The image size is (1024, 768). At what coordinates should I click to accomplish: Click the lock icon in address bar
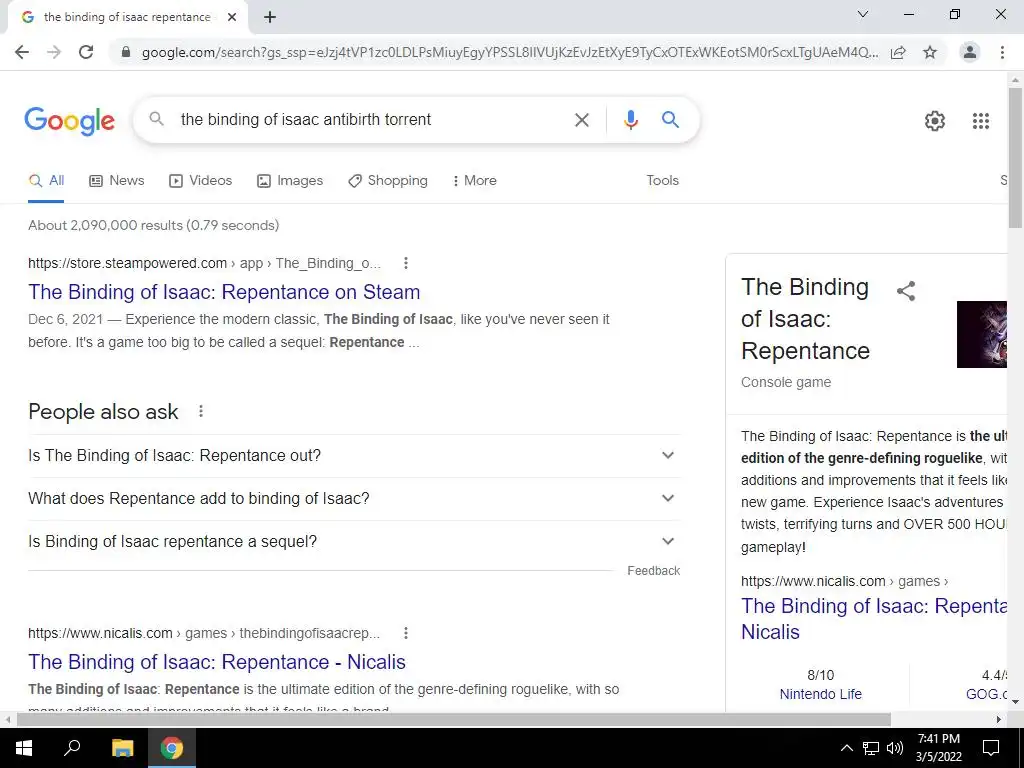(126, 52)
